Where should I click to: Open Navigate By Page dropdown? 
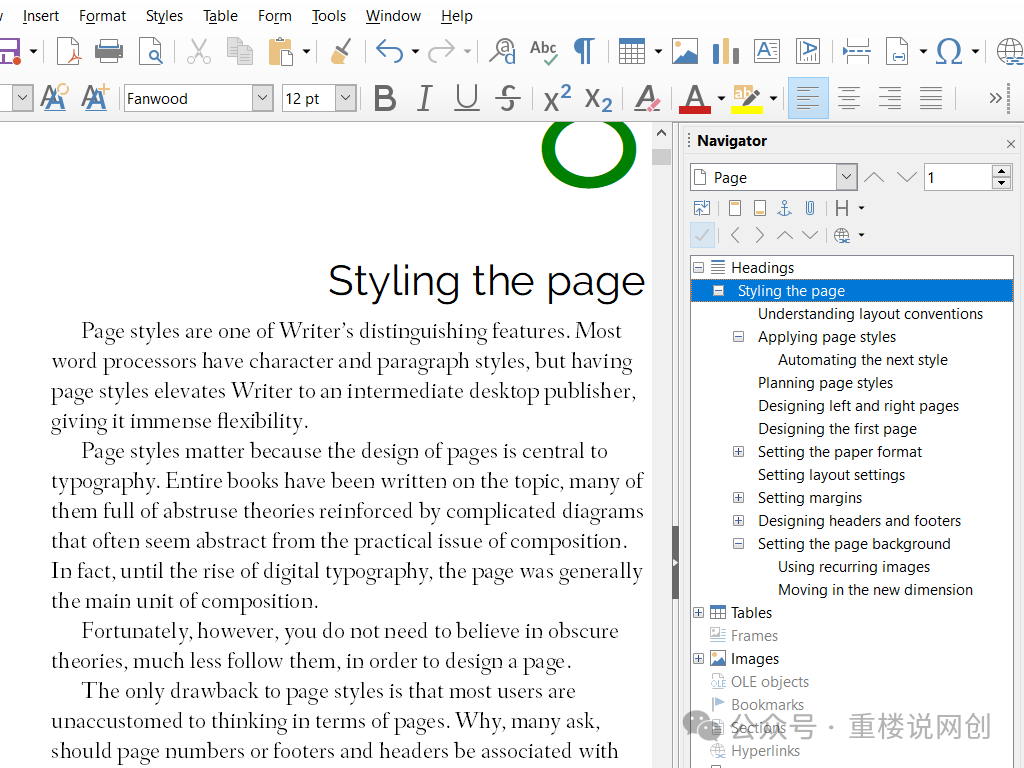[846, 177]
